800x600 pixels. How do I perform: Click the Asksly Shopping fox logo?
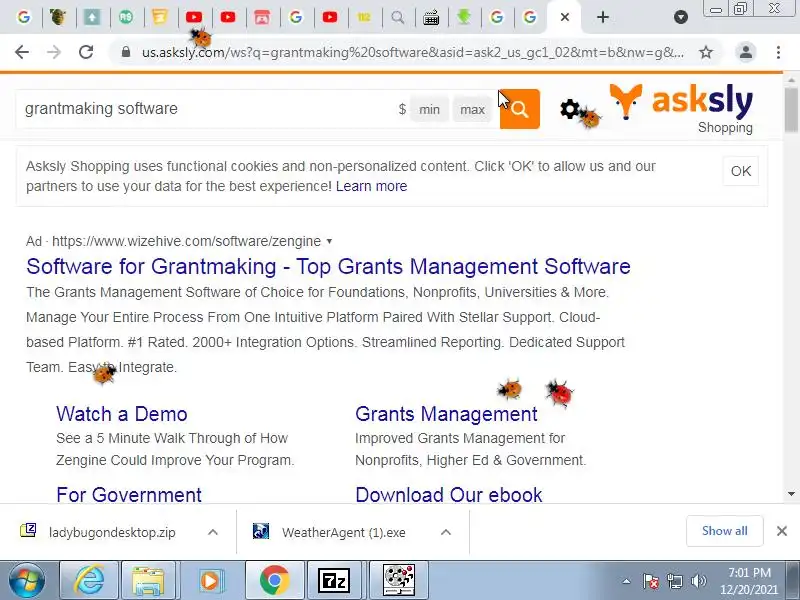coord(681,109)
